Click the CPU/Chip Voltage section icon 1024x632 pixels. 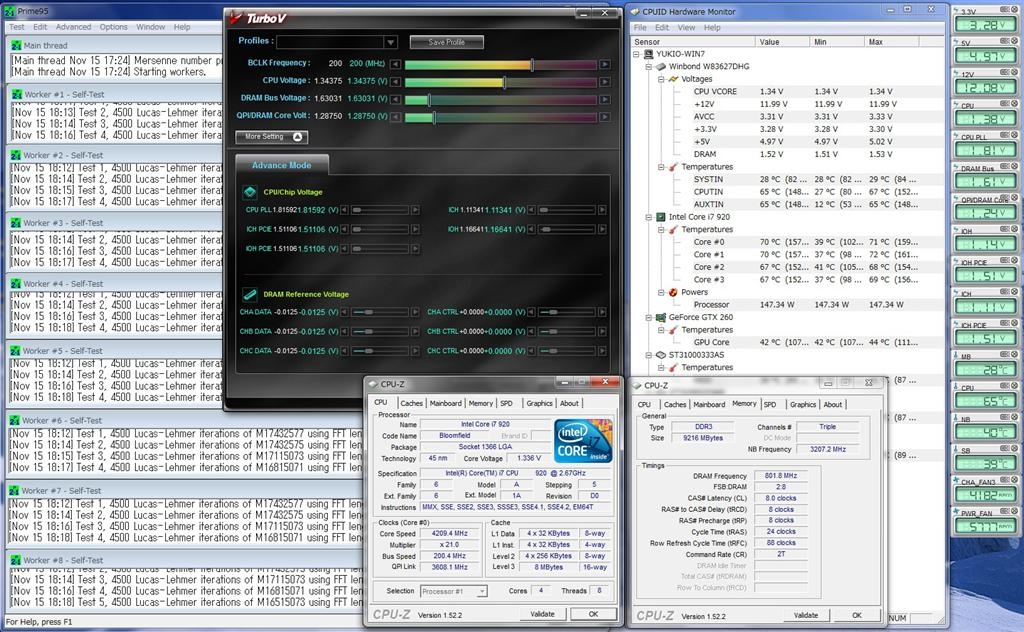pyautogui.click(x=250, y=192)
